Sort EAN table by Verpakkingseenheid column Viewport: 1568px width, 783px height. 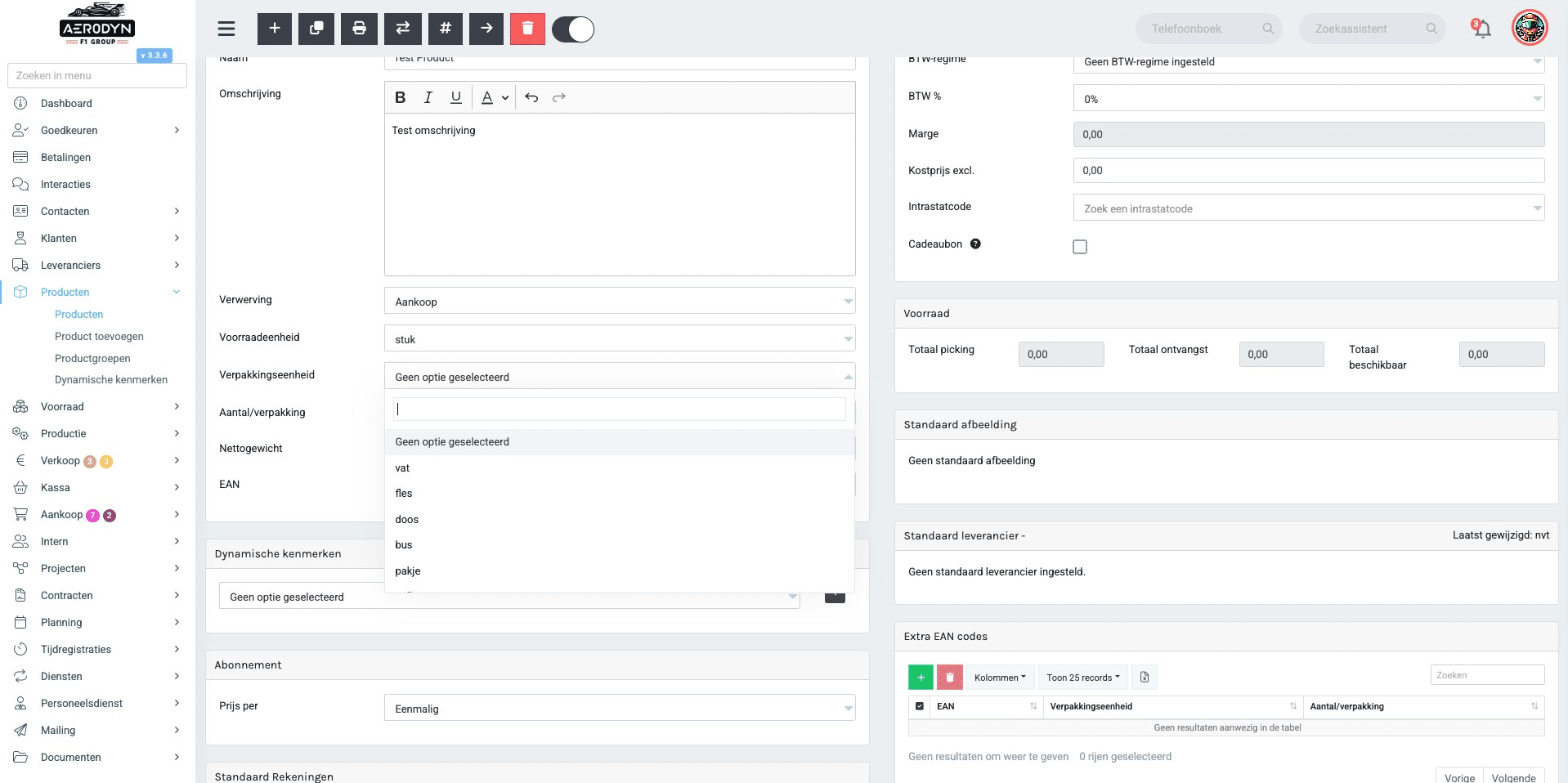click(1173, 706)
